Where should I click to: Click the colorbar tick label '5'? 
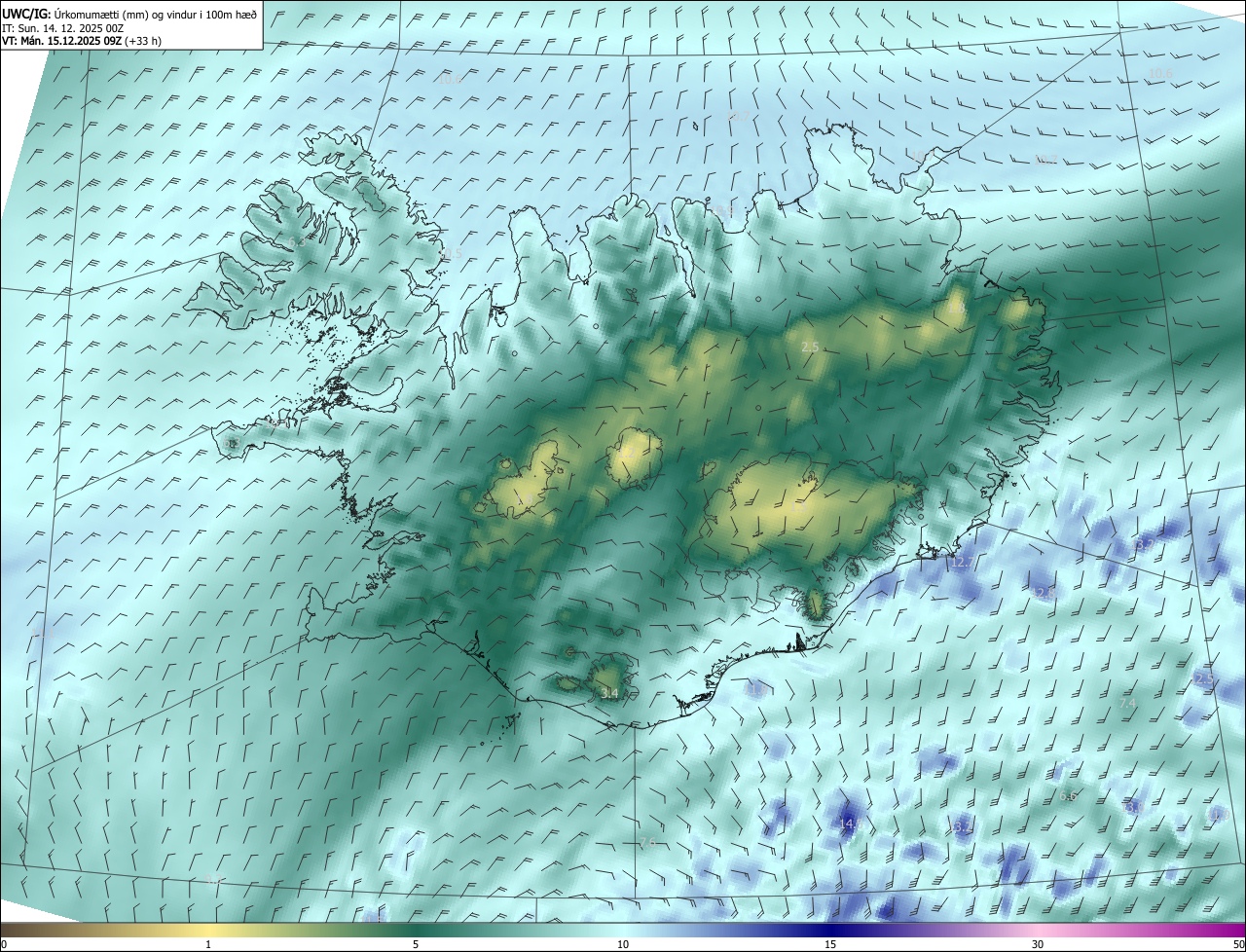tap(416, 944)
